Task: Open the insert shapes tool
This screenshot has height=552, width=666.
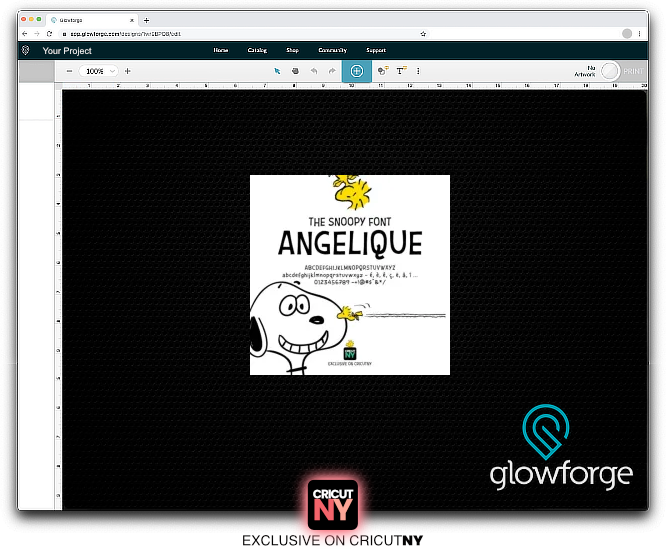Action: 383,71
